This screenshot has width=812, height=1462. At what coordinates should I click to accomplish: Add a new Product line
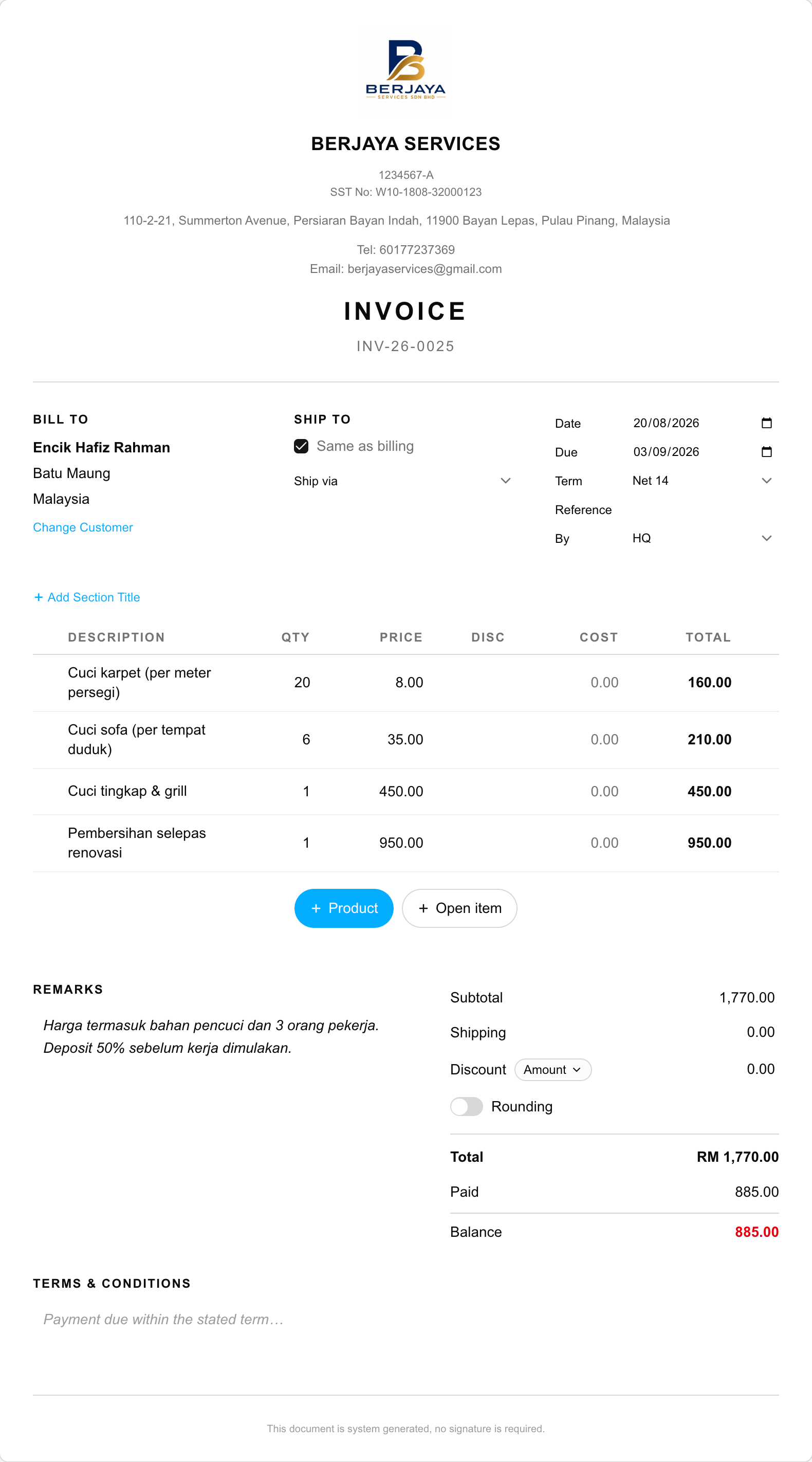344,908
